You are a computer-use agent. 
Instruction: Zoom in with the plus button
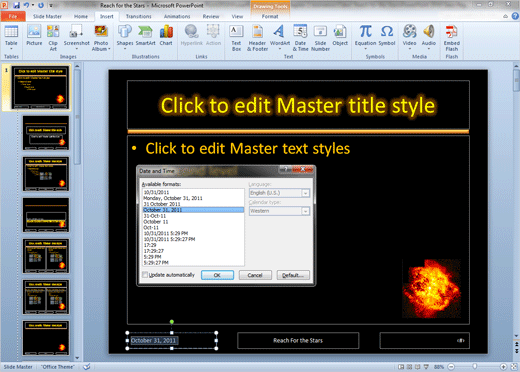[503, 367]
